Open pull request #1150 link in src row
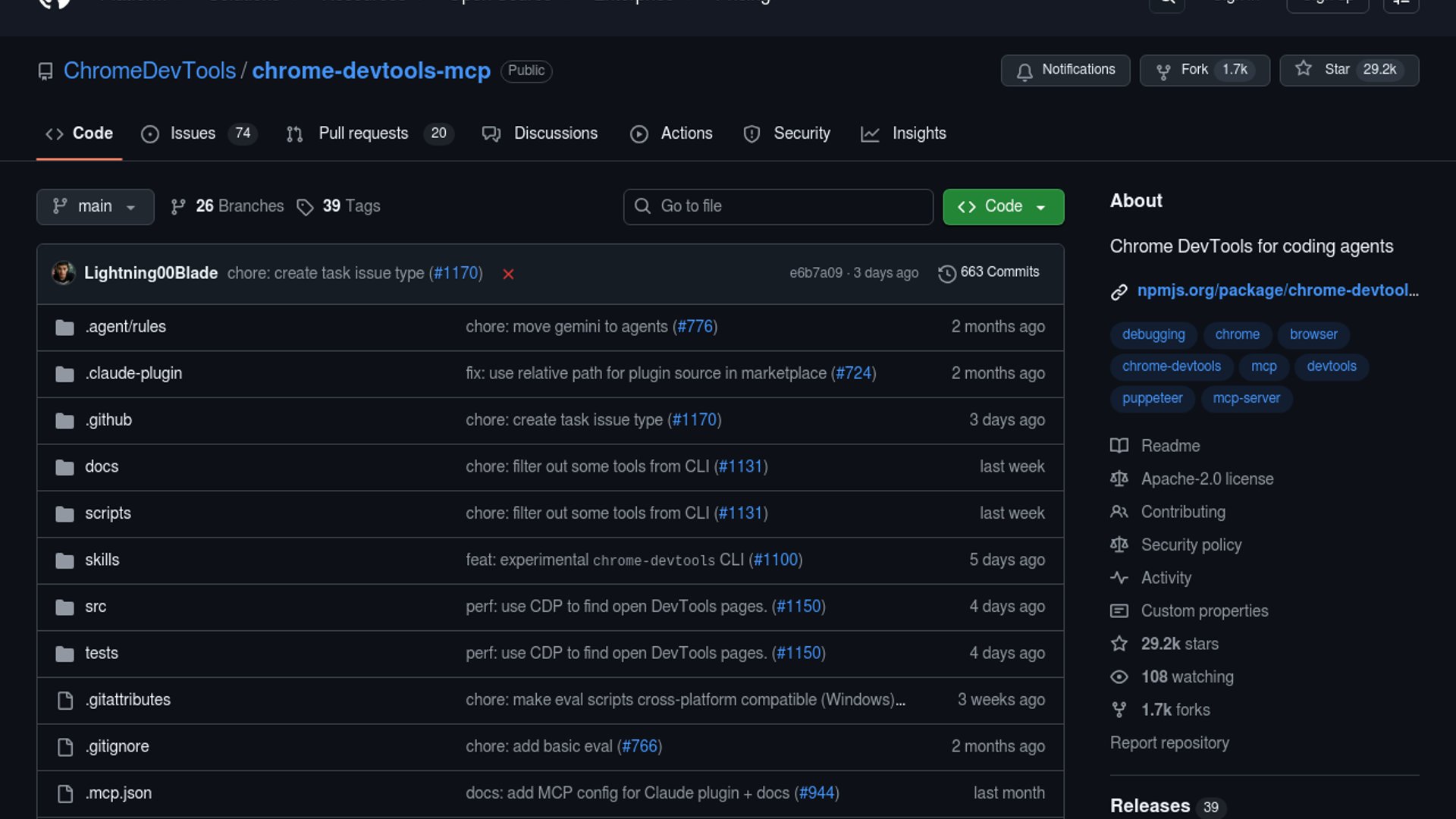1456x819 pixels. (x=799, y=607)
